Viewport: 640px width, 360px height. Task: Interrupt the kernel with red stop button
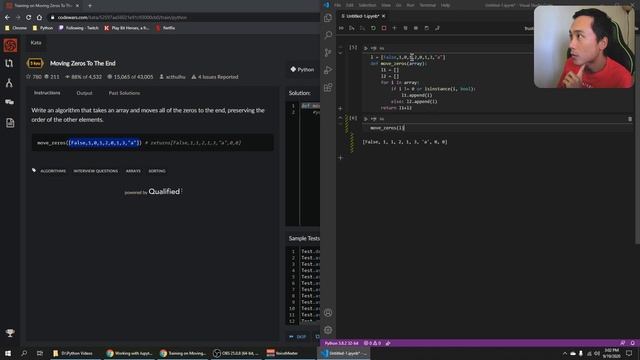tap(384, 28)
